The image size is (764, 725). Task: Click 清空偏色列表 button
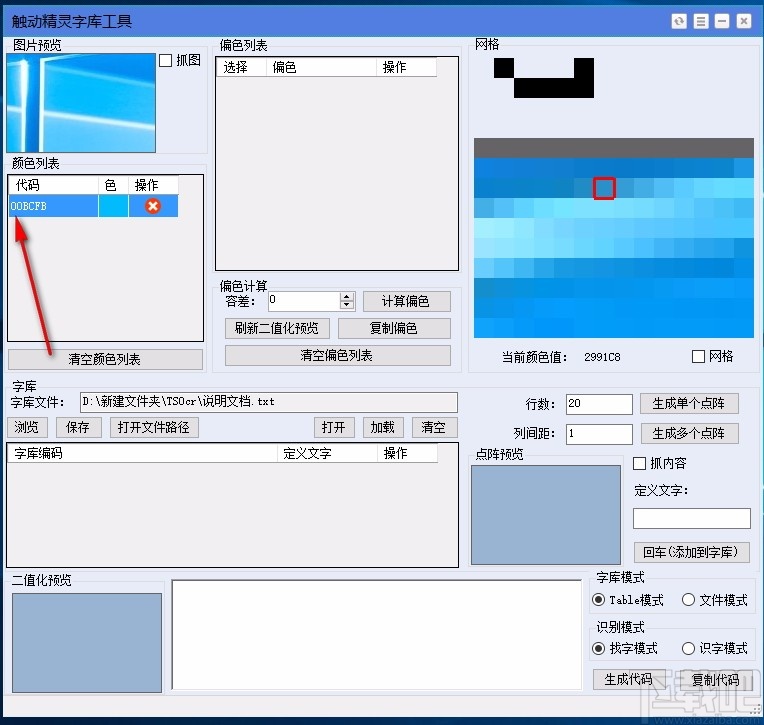tap(337, 356)
